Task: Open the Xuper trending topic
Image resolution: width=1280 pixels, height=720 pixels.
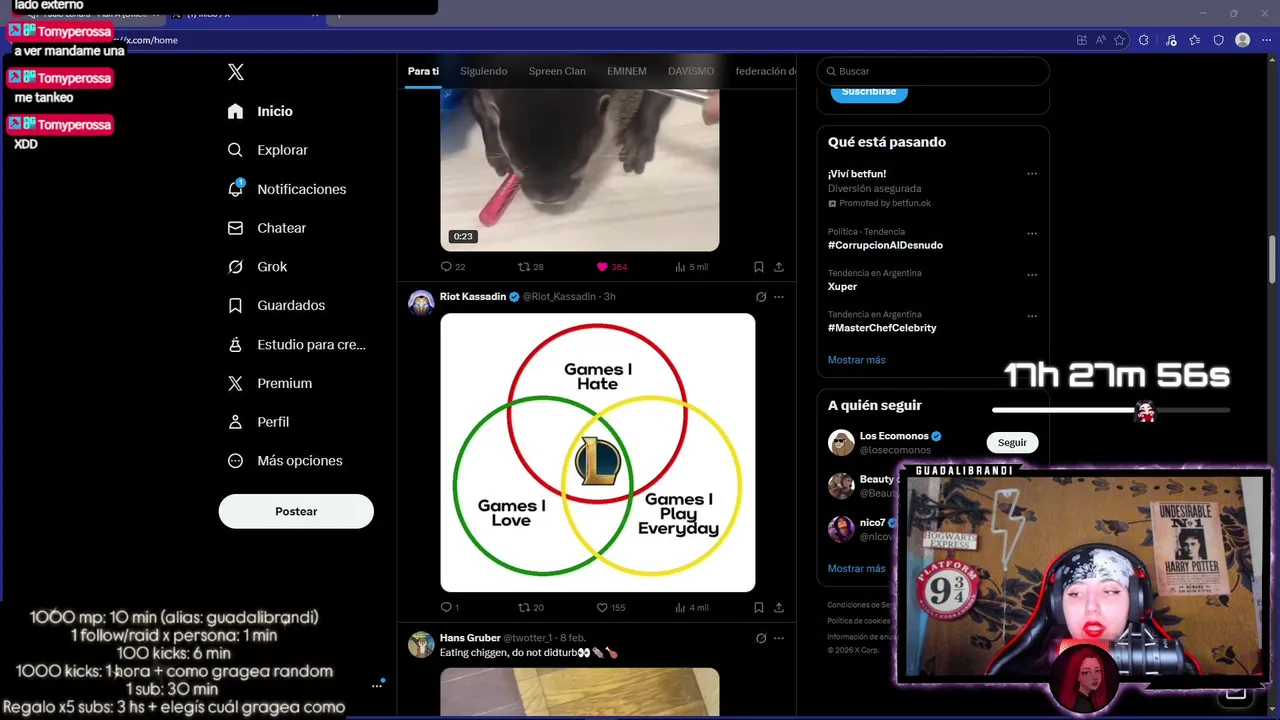Action: (x=842, y=286)
